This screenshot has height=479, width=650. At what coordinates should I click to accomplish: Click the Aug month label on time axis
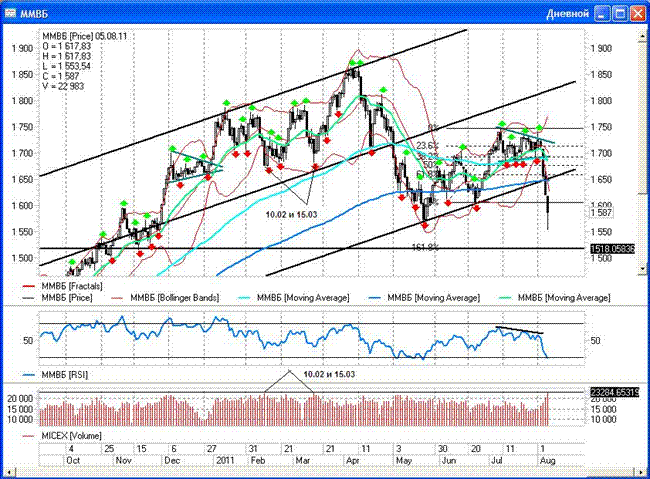[x=547, y=460]
